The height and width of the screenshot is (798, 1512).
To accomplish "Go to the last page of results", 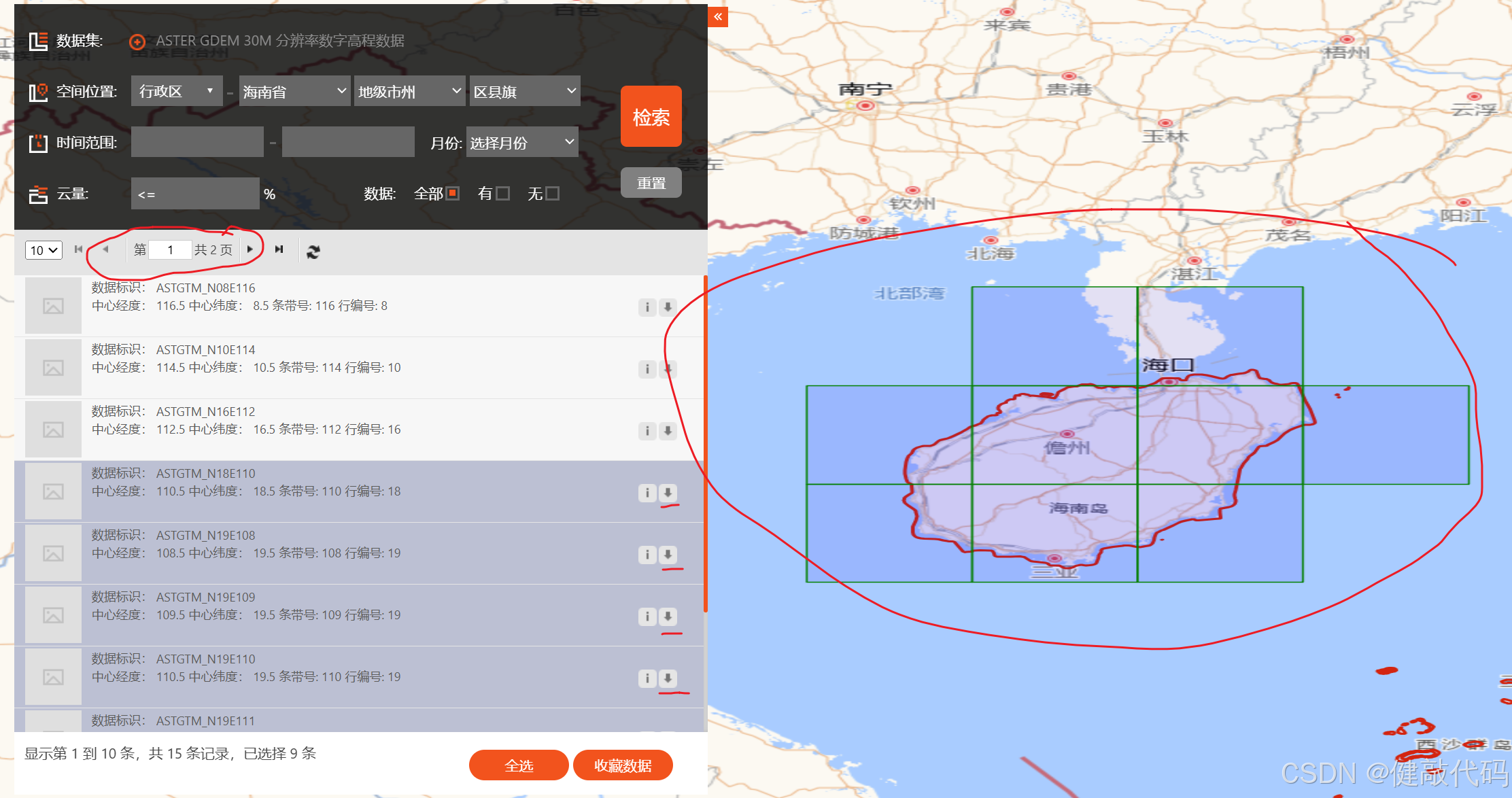I will [x=279, y=249].
